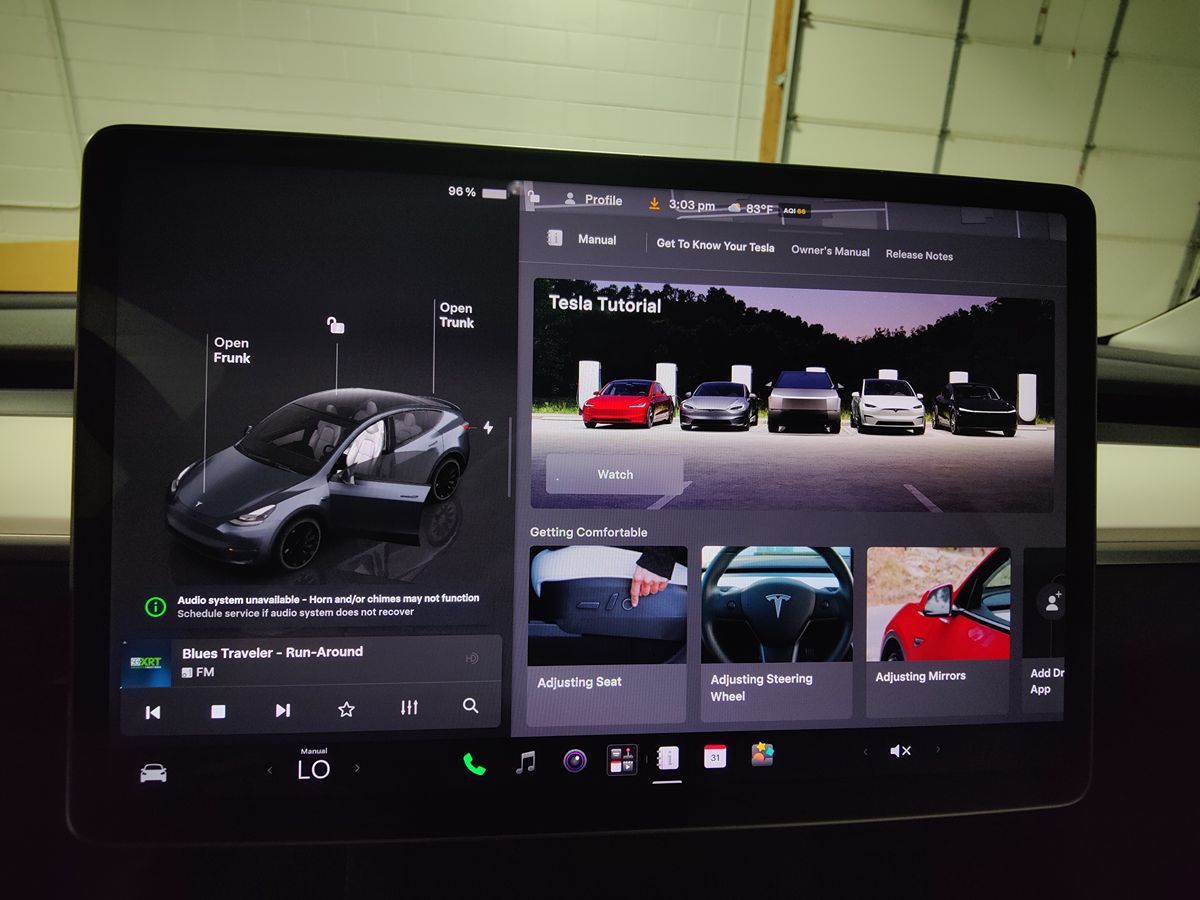1200x900 pixels.
Task: Skip to previous radio station
Action: tap(152, 712)
